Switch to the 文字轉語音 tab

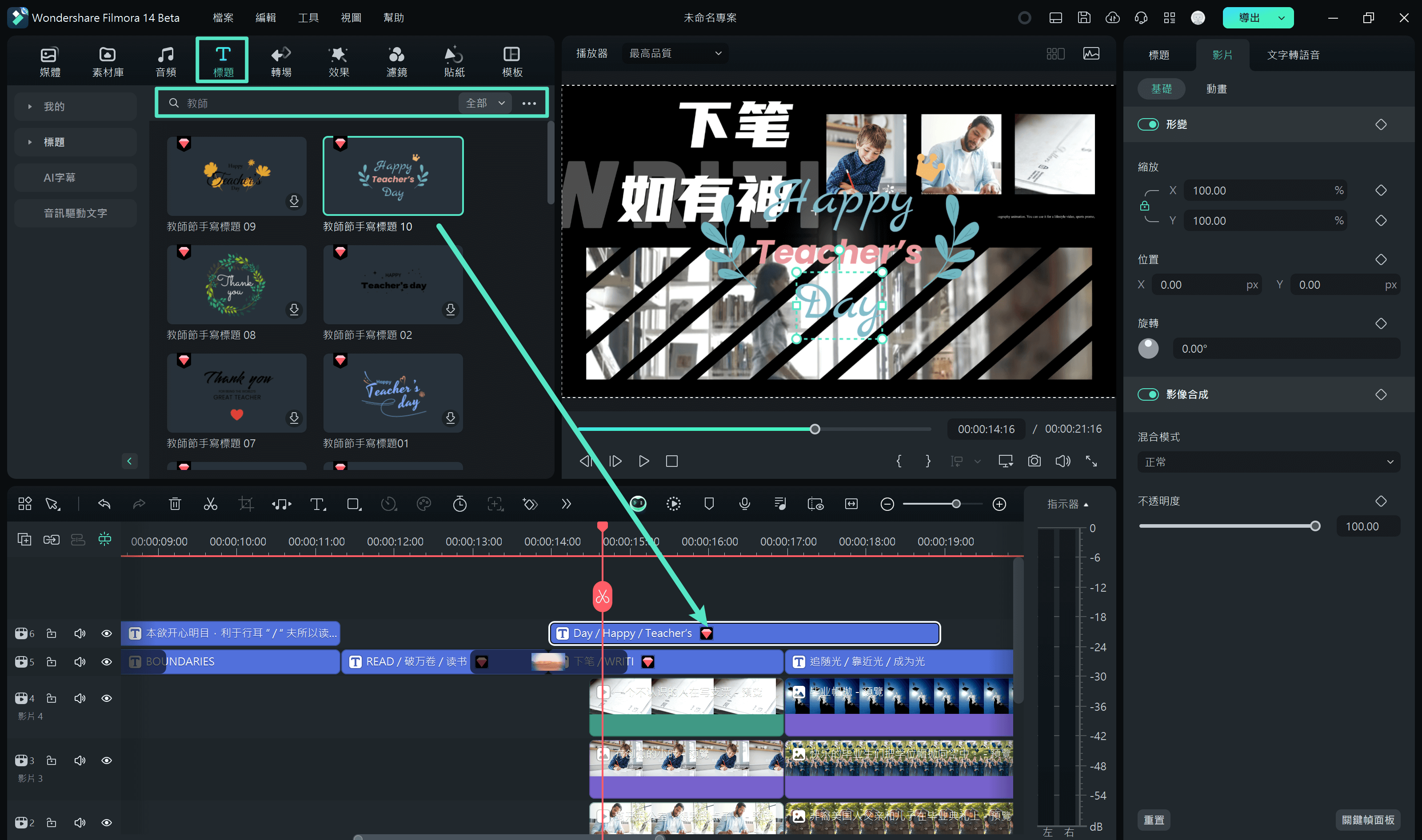1293,55
